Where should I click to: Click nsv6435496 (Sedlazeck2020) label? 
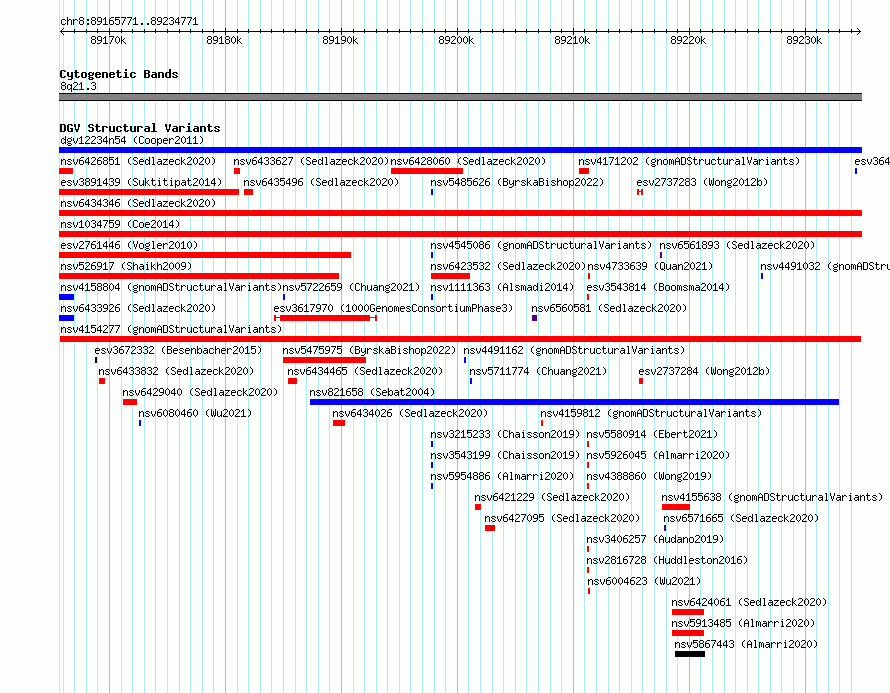coord(321,182)
